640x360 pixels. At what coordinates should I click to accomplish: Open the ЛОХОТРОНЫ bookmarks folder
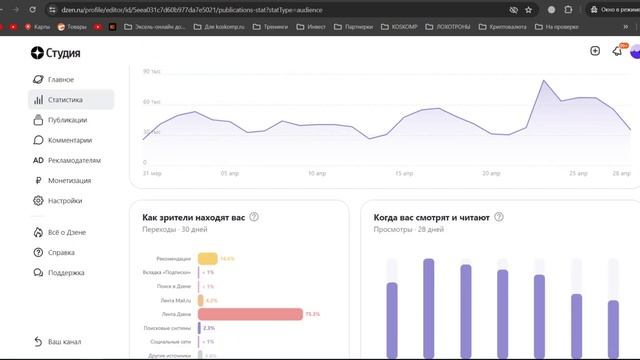(x=448, y=27)
